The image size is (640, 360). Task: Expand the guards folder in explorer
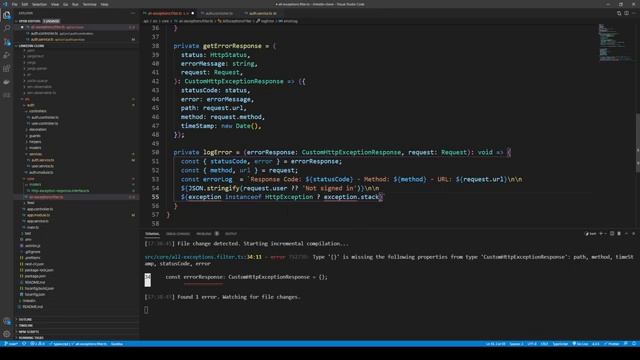point(35,136)
